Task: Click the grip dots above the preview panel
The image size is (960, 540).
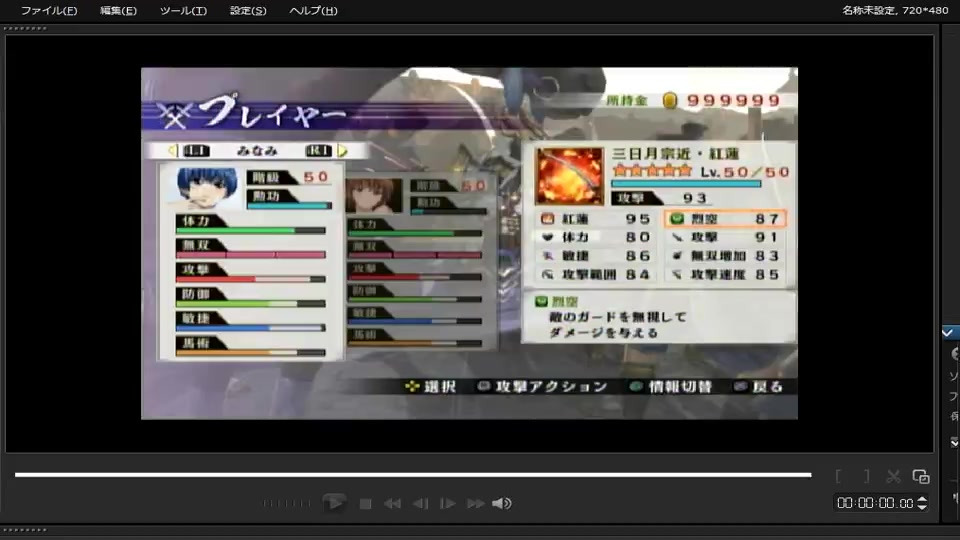Action: pyautogui.click(x=25, y=28)
